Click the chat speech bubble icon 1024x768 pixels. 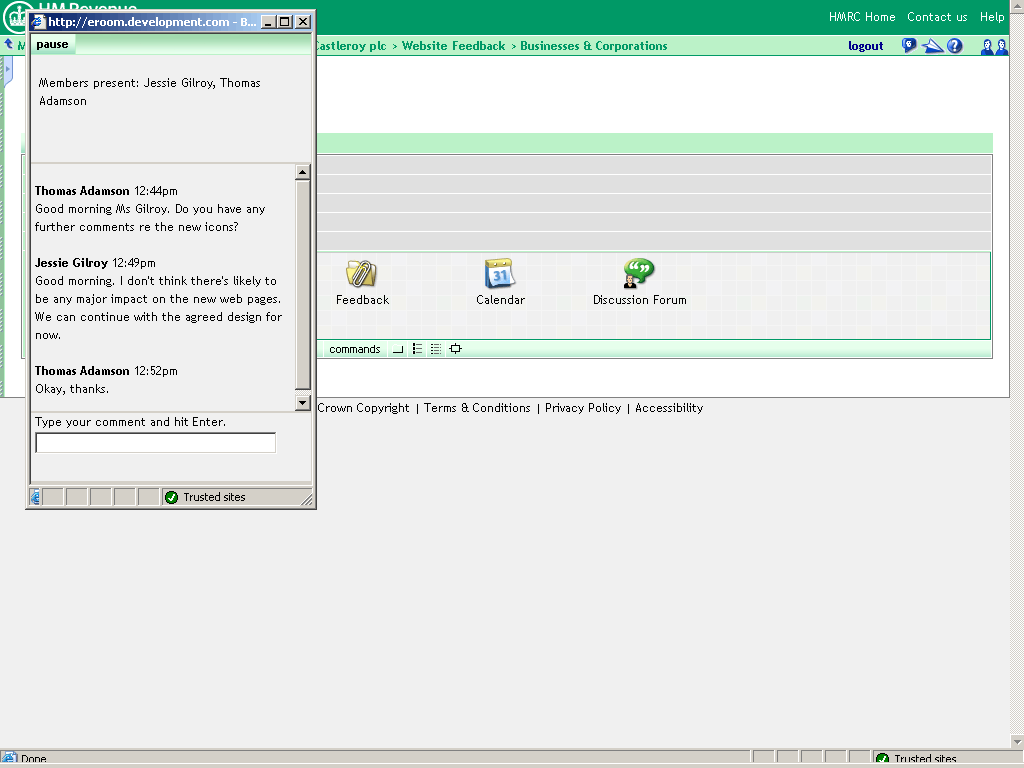(909, 46)
